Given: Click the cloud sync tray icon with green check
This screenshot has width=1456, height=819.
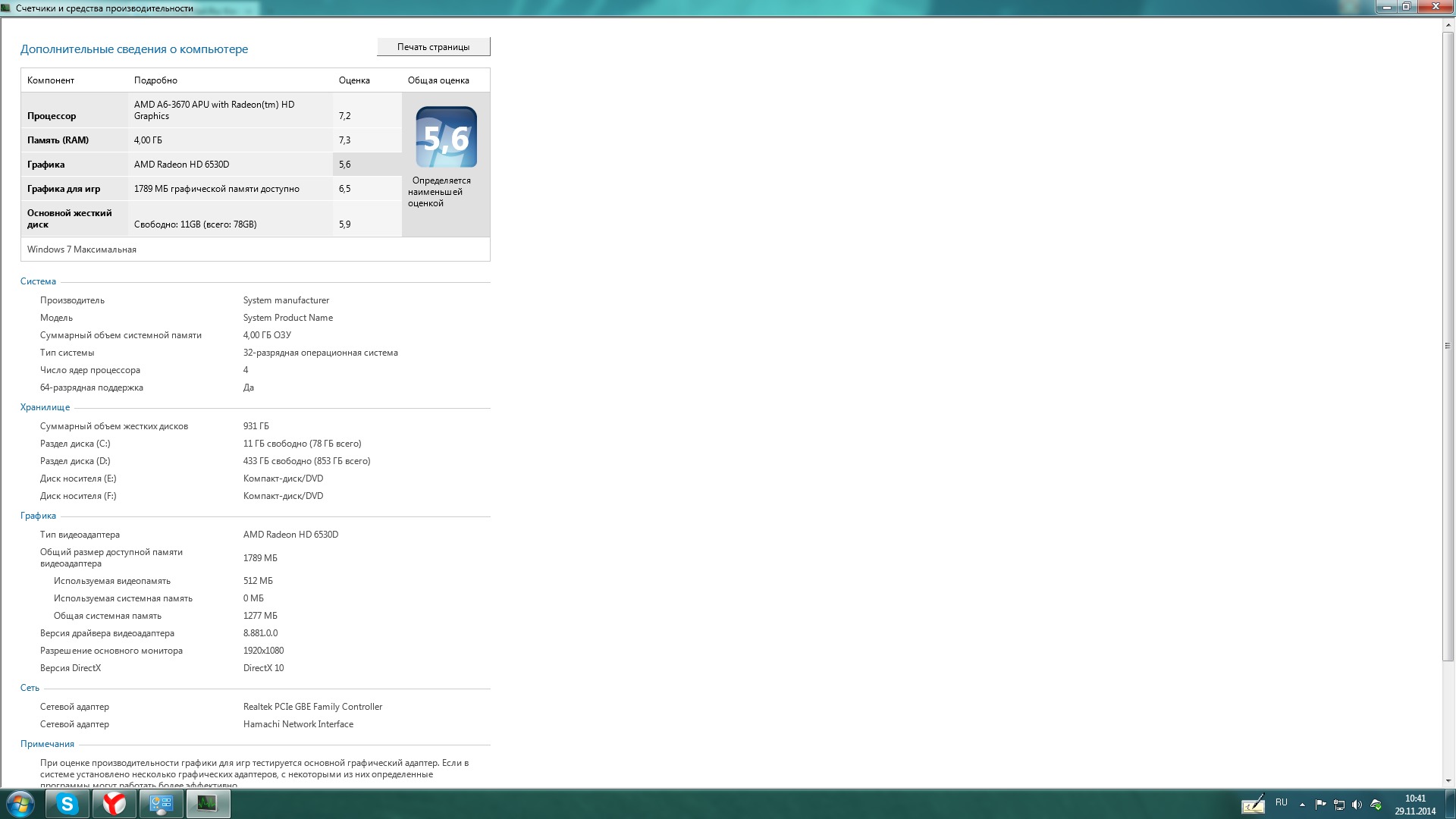Looking at the screenshot, I should [x=1376, y=805].
